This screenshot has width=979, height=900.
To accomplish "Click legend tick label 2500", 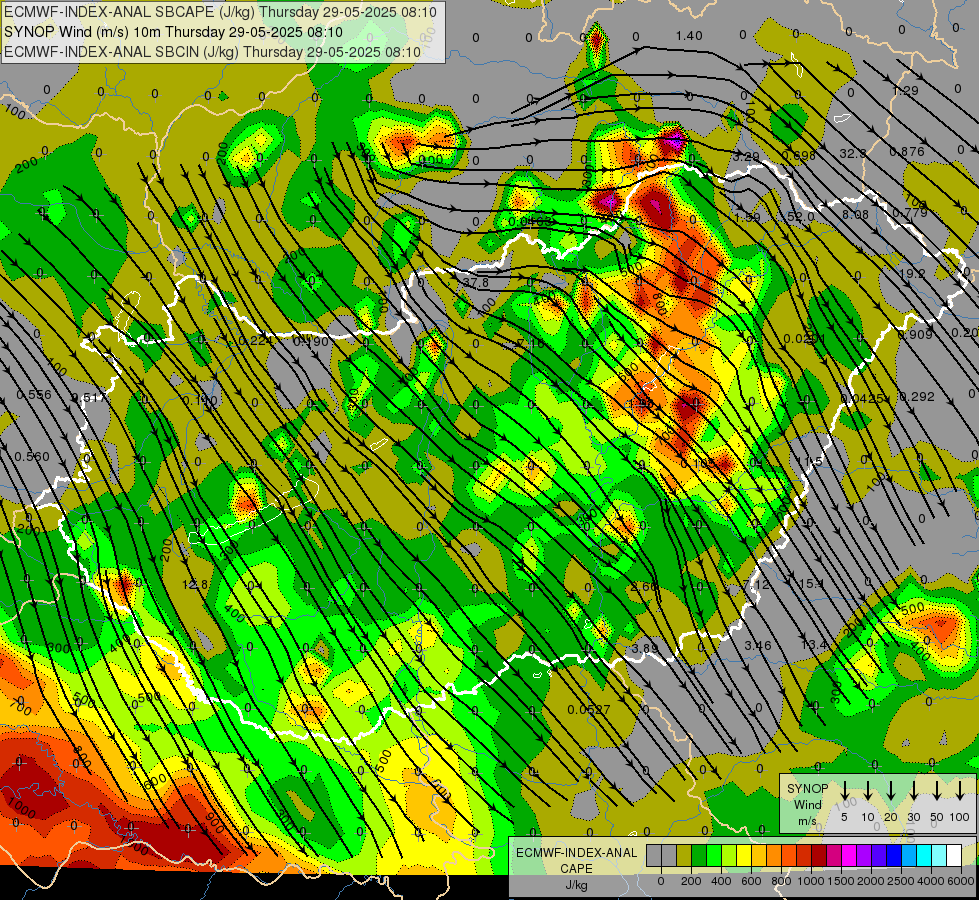I will [901, 881].
